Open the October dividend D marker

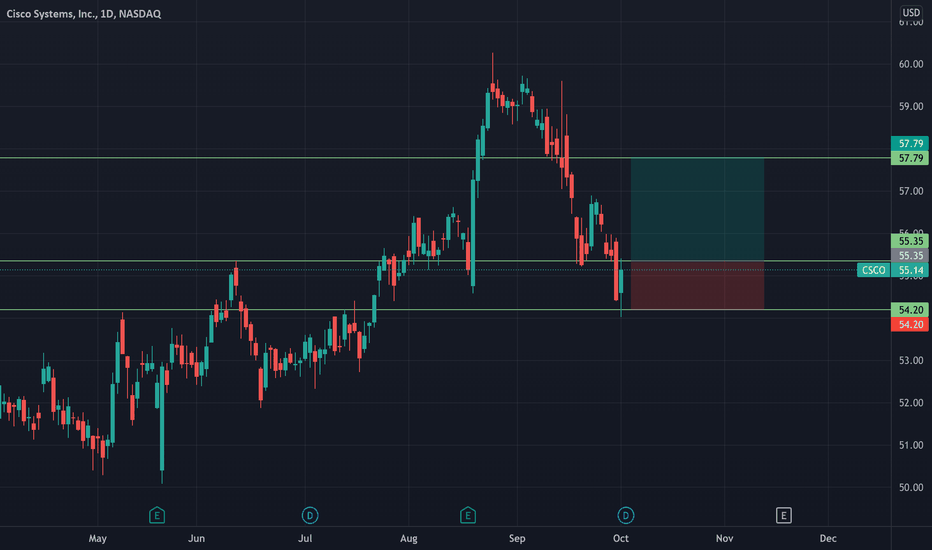click(x=625, y=515)
